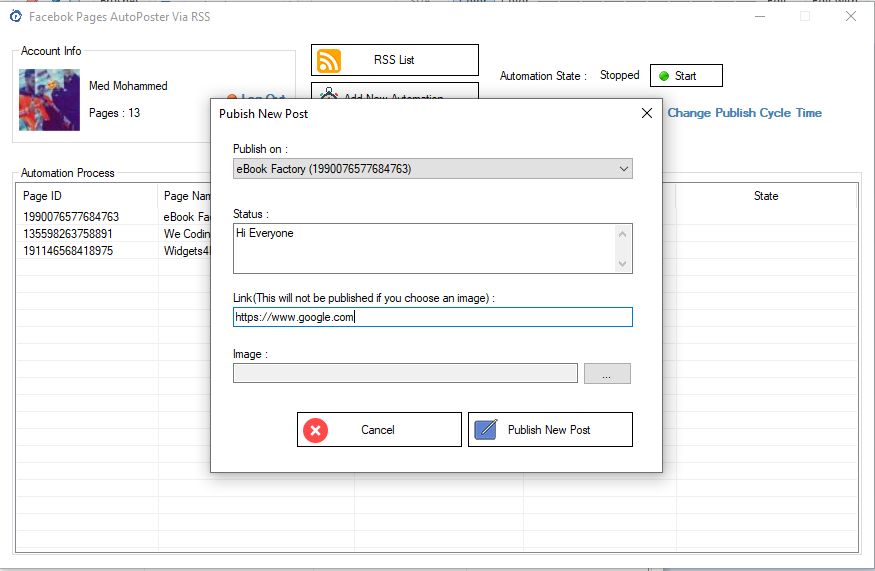Click into the Status text area
Viewport: 875px width, 571px height.
(x=424, y=248)
